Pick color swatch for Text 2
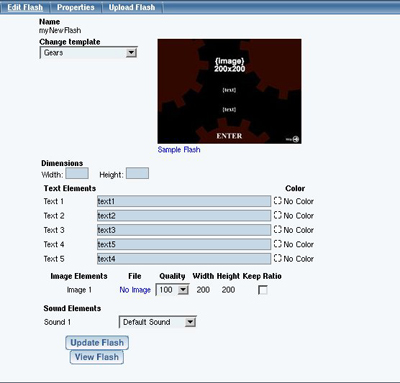Viewport: 400px width, 383px height. click(278, 215)
